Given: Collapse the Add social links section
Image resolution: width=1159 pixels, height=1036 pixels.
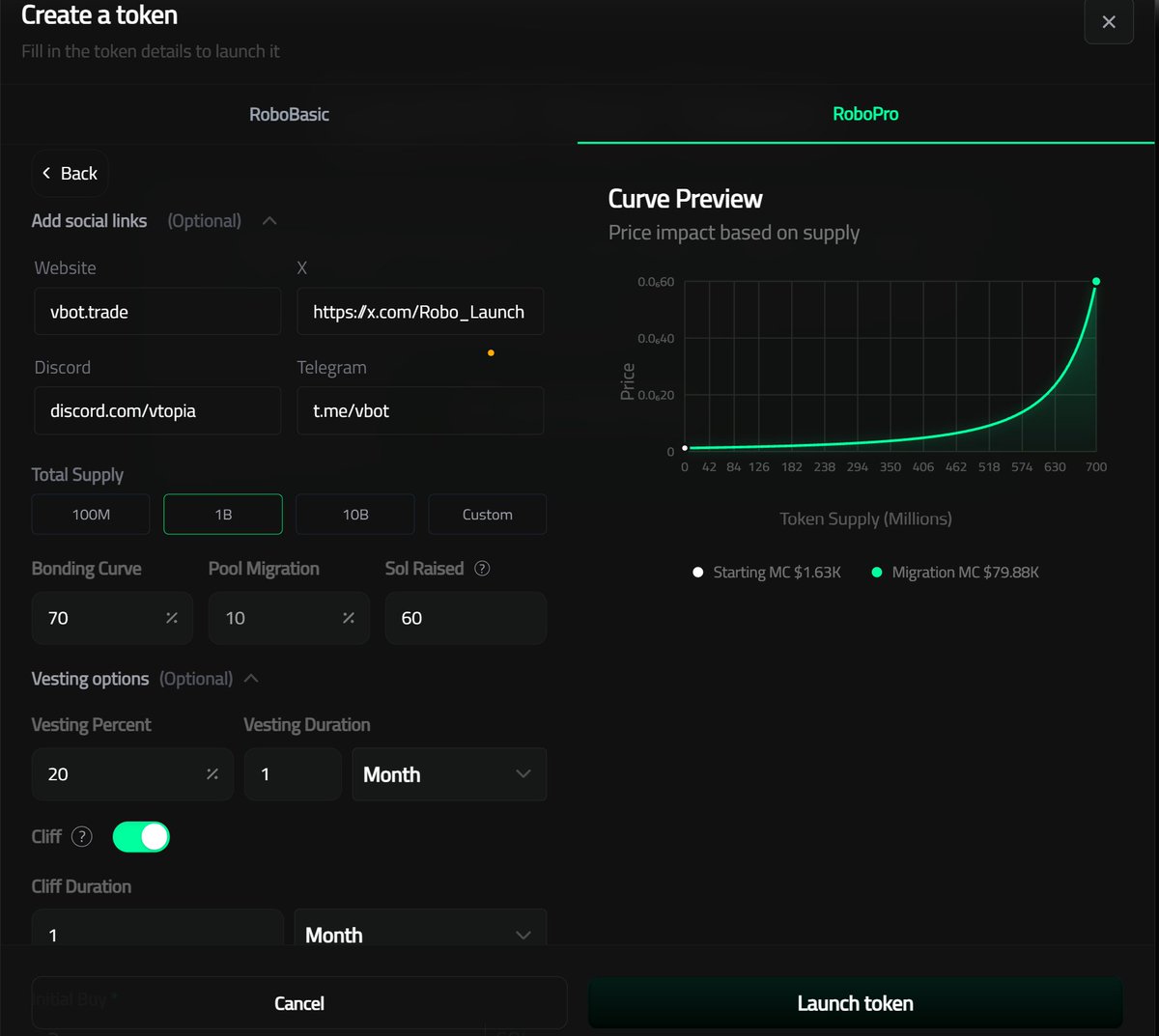Looking at the screenshot, I should click(269, 220).
